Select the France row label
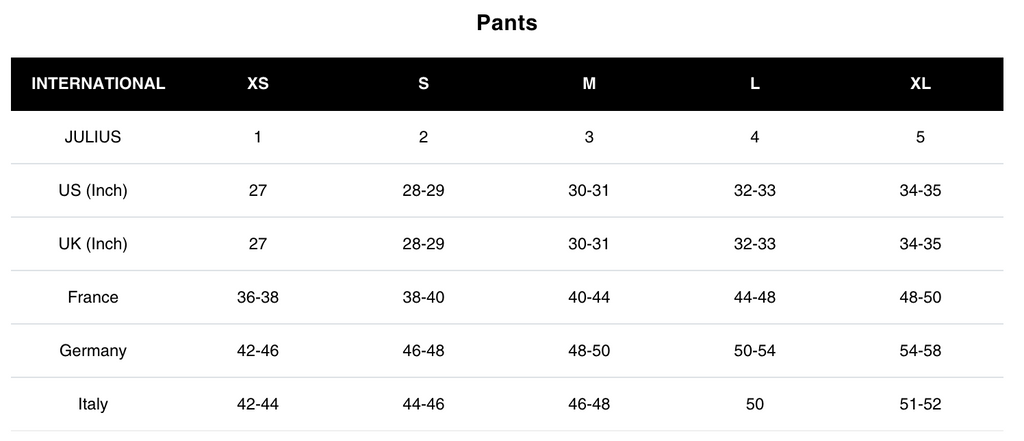1024x441 pixels. 93,297
